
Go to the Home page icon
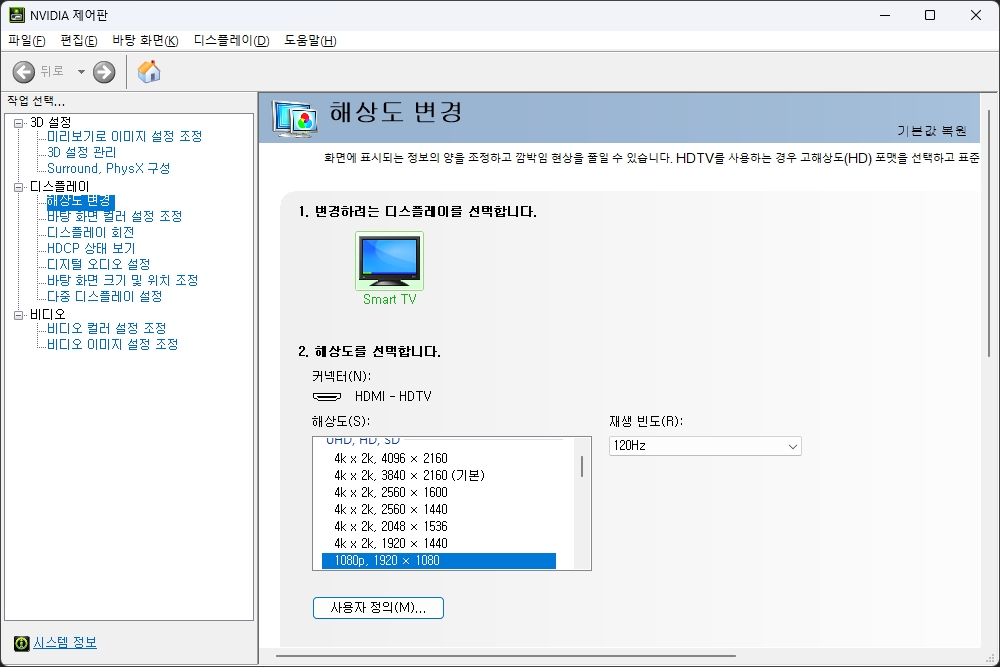[x=149, y=71]
